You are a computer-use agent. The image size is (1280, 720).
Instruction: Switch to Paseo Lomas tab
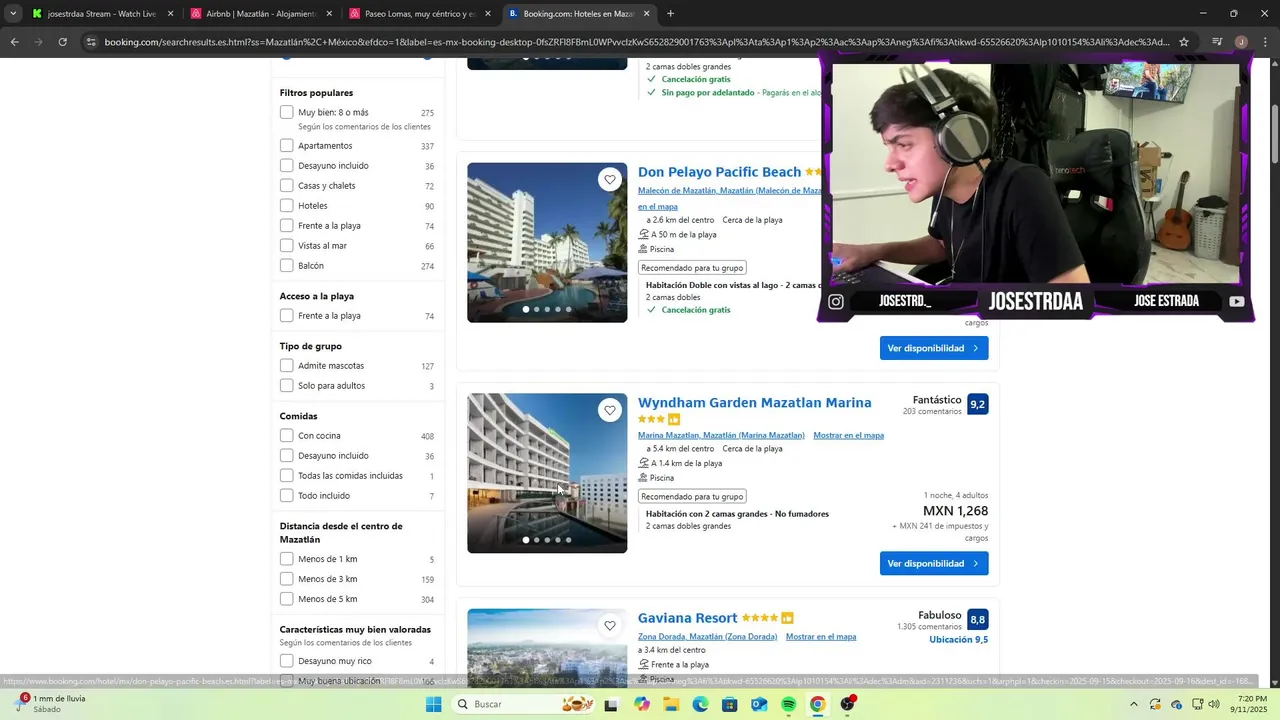[x=420, y=14]
